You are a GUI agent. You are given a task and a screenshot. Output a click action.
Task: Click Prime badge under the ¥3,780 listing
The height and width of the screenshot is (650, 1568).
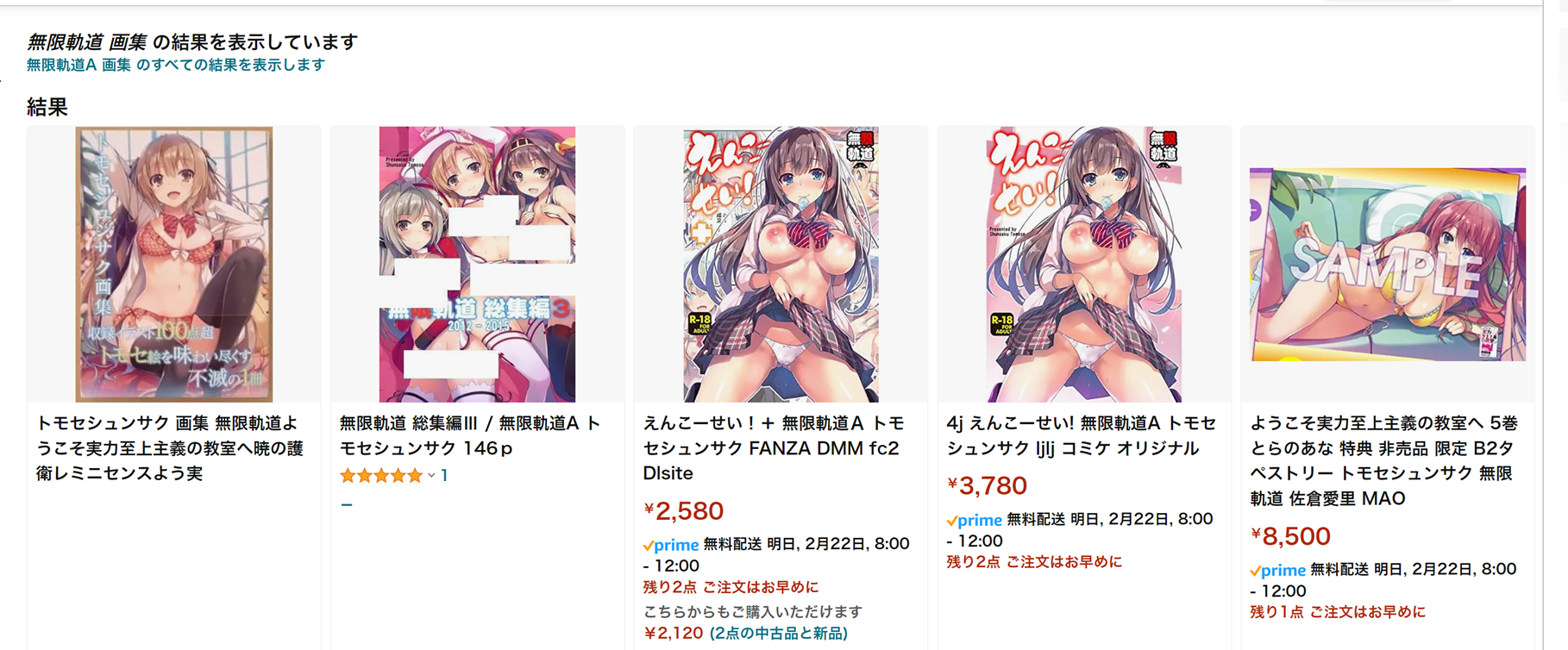974,520
